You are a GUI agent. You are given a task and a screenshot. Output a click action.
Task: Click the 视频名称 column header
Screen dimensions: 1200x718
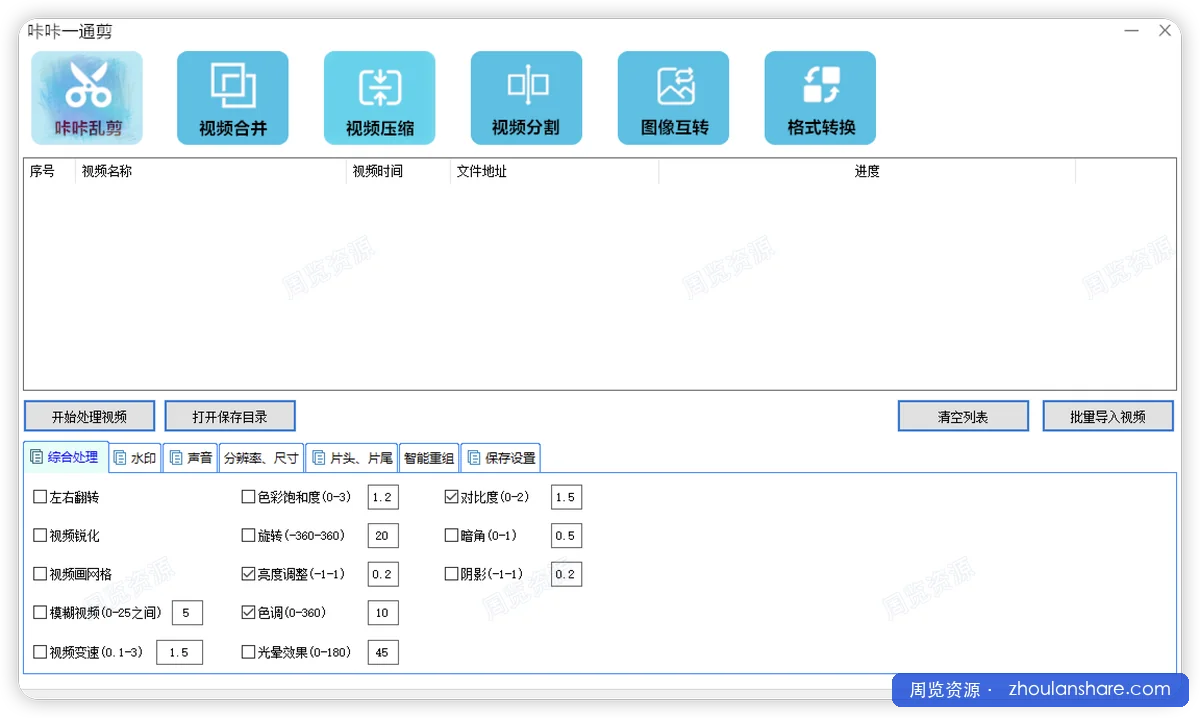211,171
